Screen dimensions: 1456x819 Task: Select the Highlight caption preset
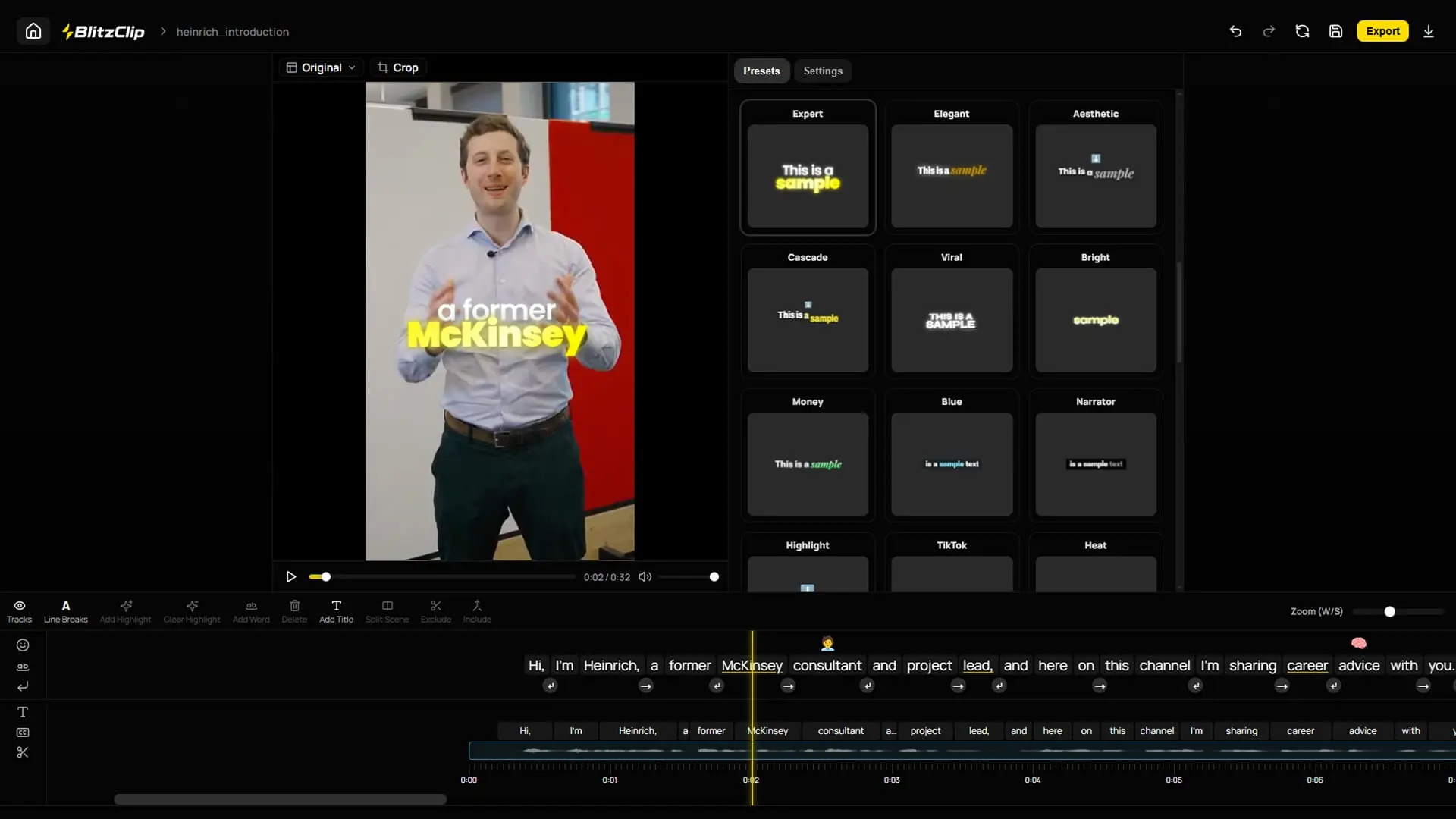tap(808, 563)
